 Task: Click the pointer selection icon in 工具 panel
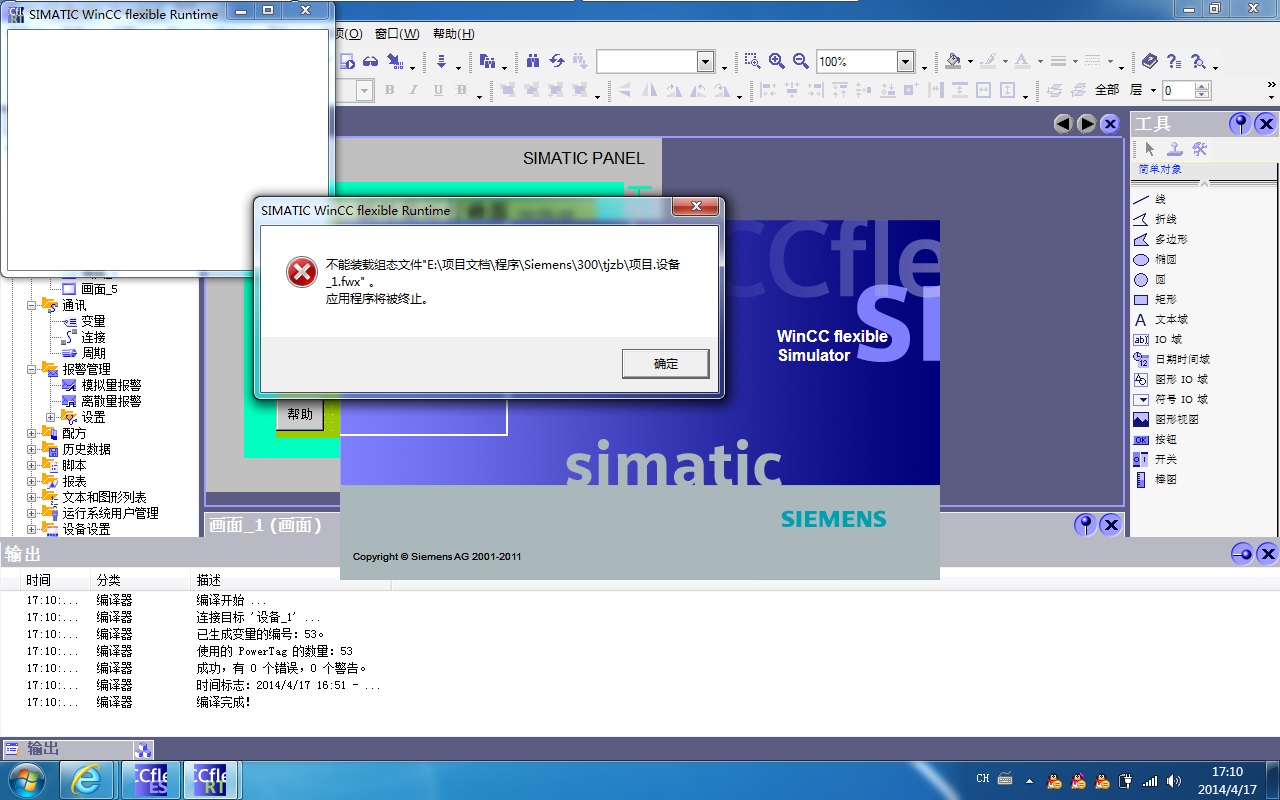[x=1150, y=149]
